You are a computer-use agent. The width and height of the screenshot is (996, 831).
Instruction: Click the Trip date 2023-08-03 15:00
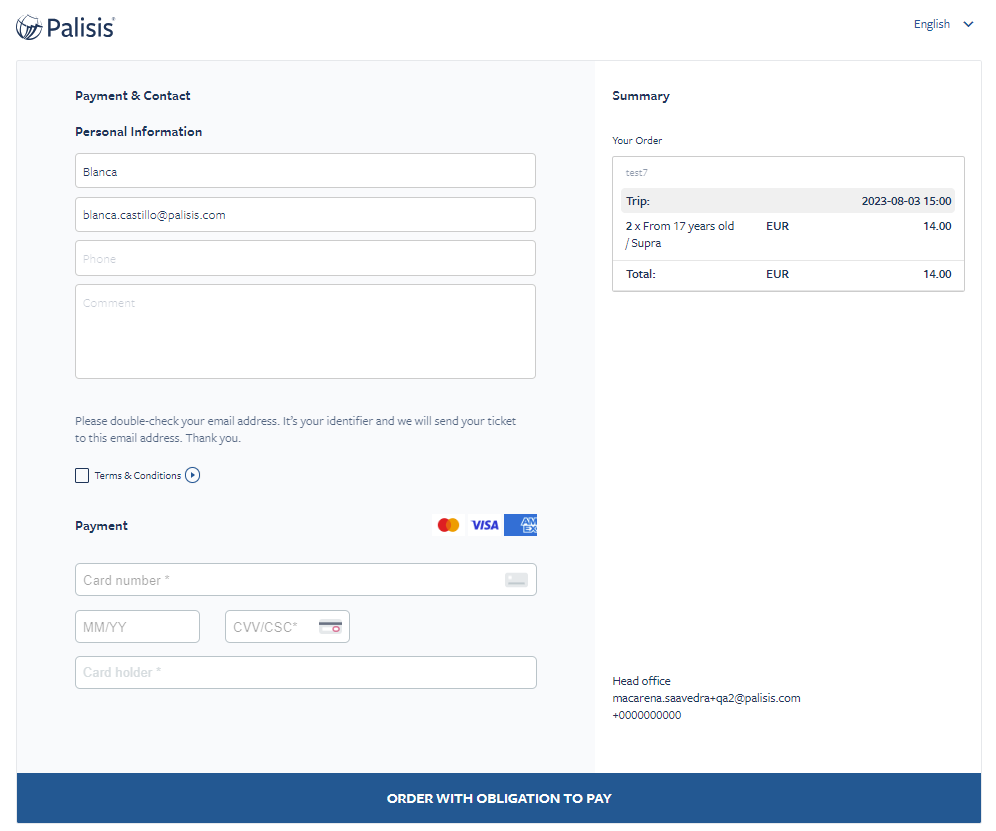coord(906,201)
